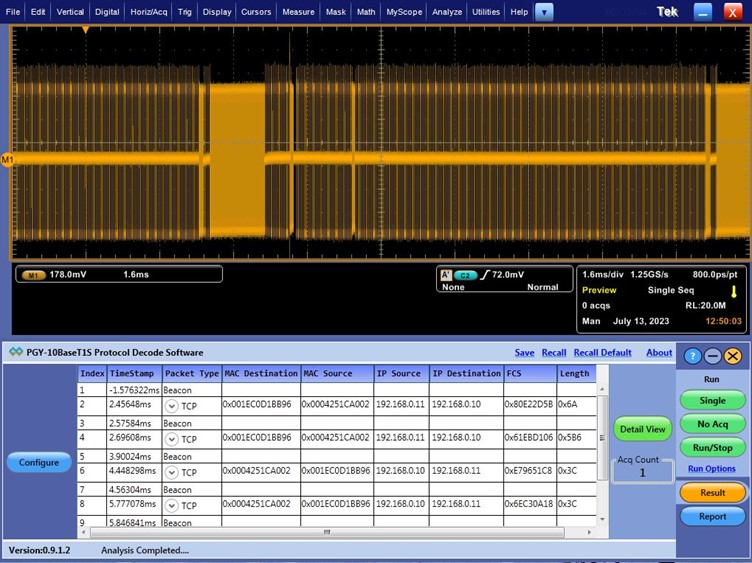This screenshot has height=563, width=752.
Task: Click the help question mark icon
Action: (x=690, y=356)
